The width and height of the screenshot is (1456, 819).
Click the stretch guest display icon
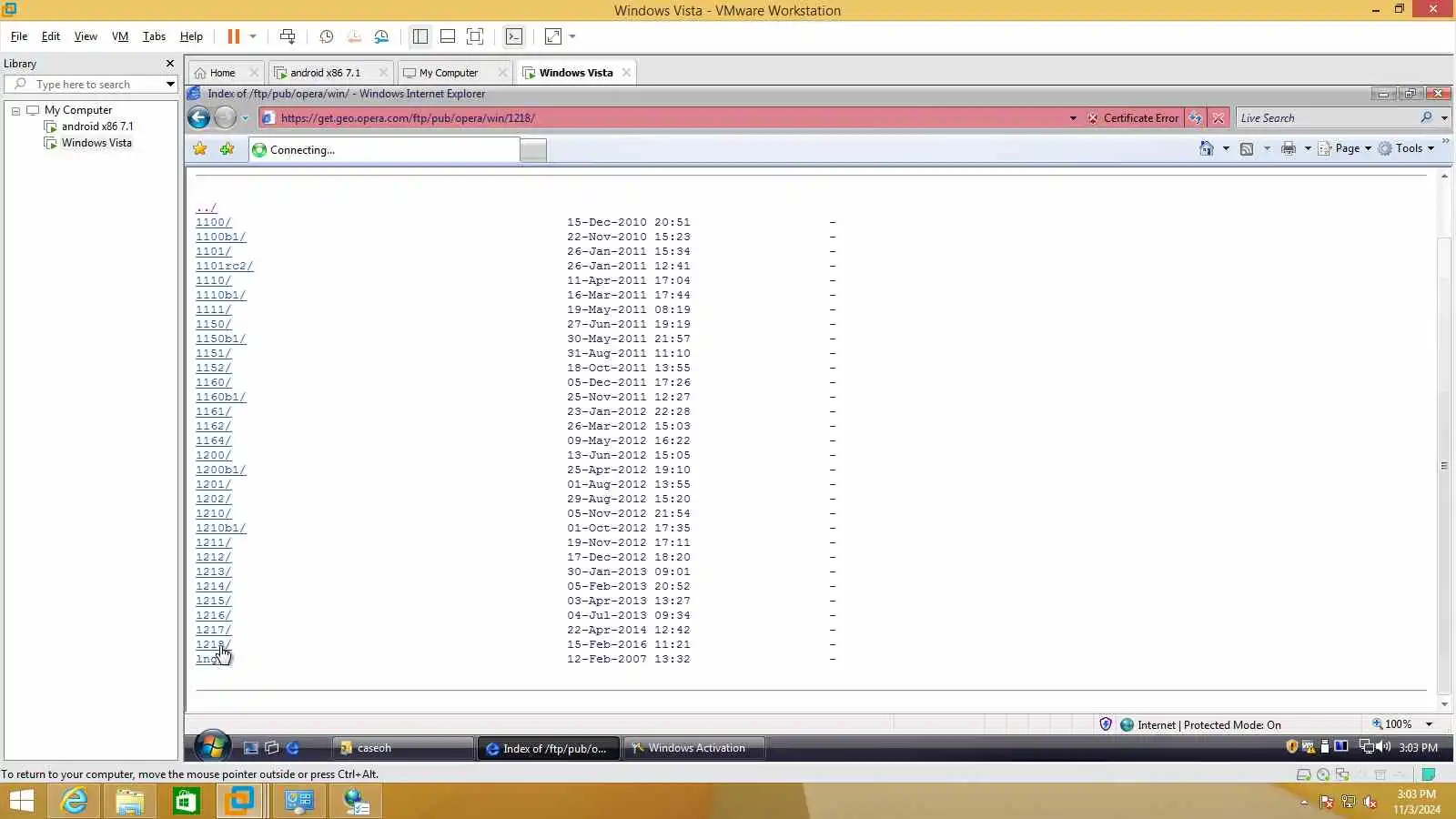tap(553, 36)
